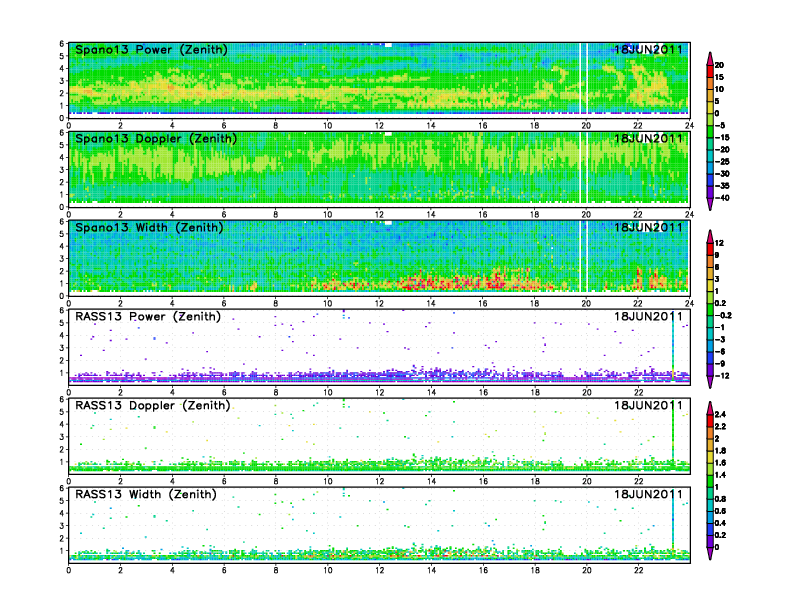Select the 18JUN2011 date in Spano13 Doppler panel
This screenshot has width=792, height=612.
[x=648, y=139]
